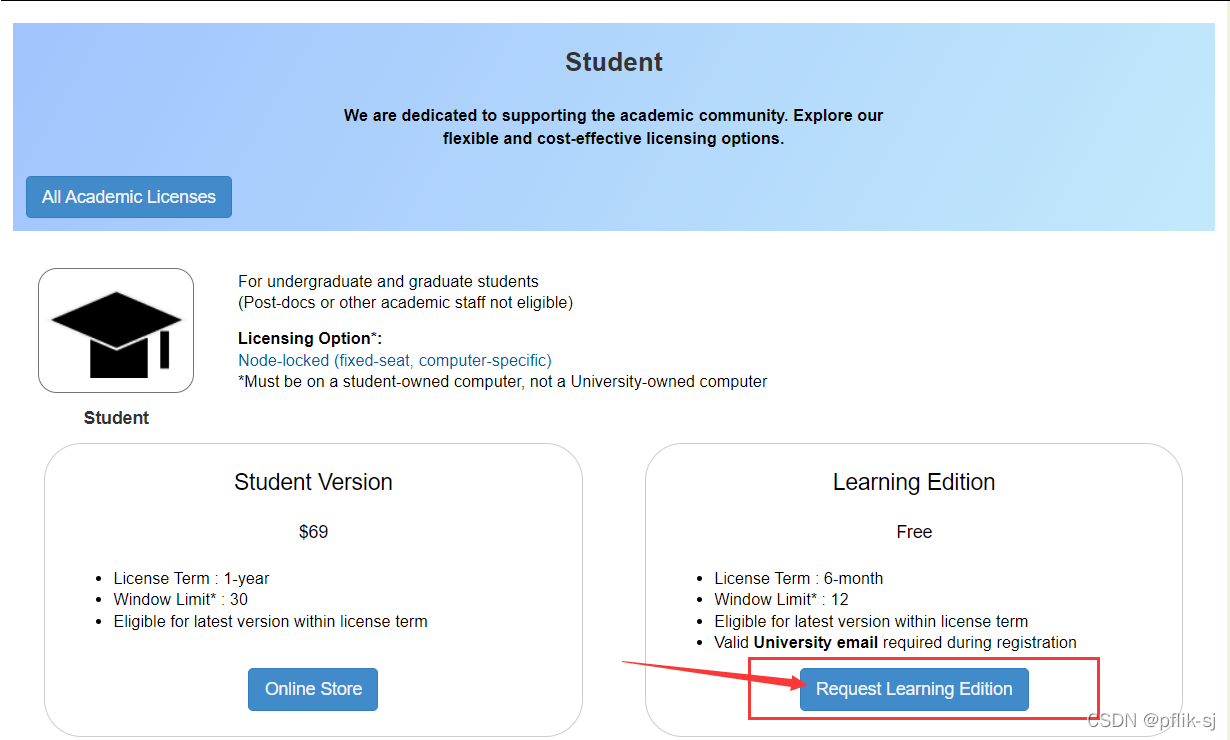Click the academic community banner description
This screenshot has height=740, width=1230.
[614, 127]
